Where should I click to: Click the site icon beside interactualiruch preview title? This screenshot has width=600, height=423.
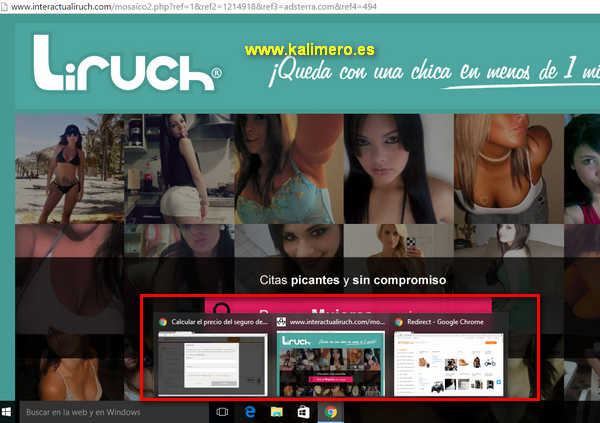(x=282, y=323)
